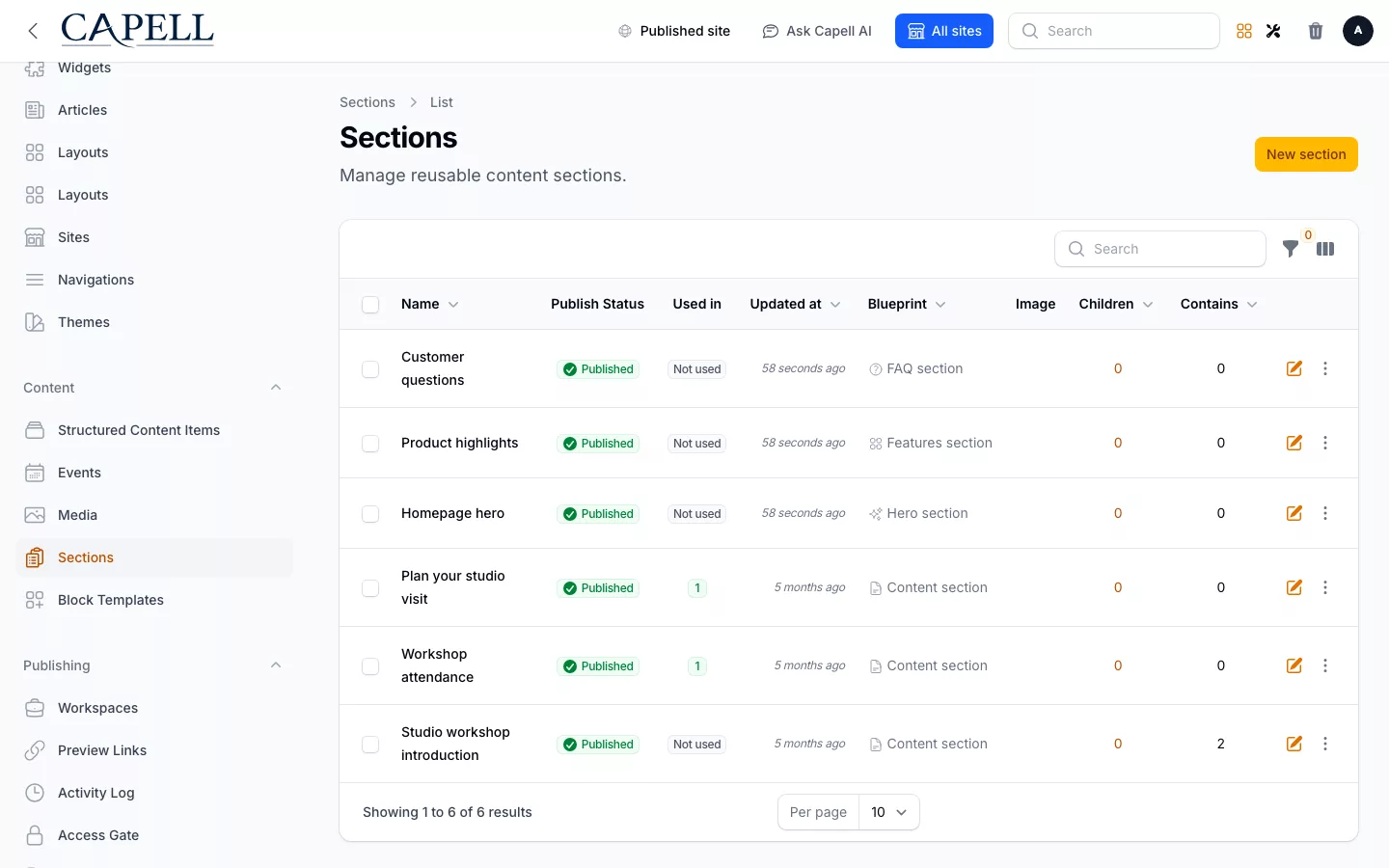Sort by Children column

1116,304
